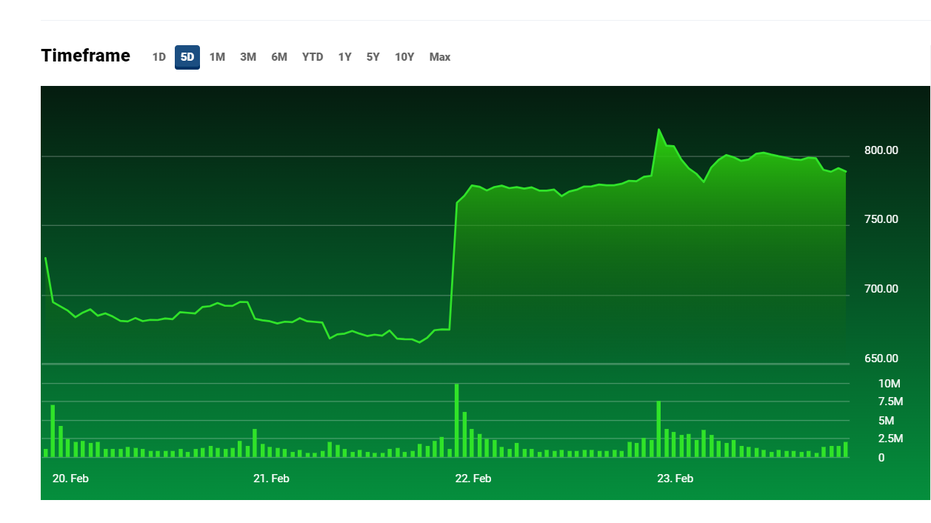Image resolution: width=931 pixels, height=523 pixels.
Task: Show the 10Y timeframe
Action: (404, 57)
